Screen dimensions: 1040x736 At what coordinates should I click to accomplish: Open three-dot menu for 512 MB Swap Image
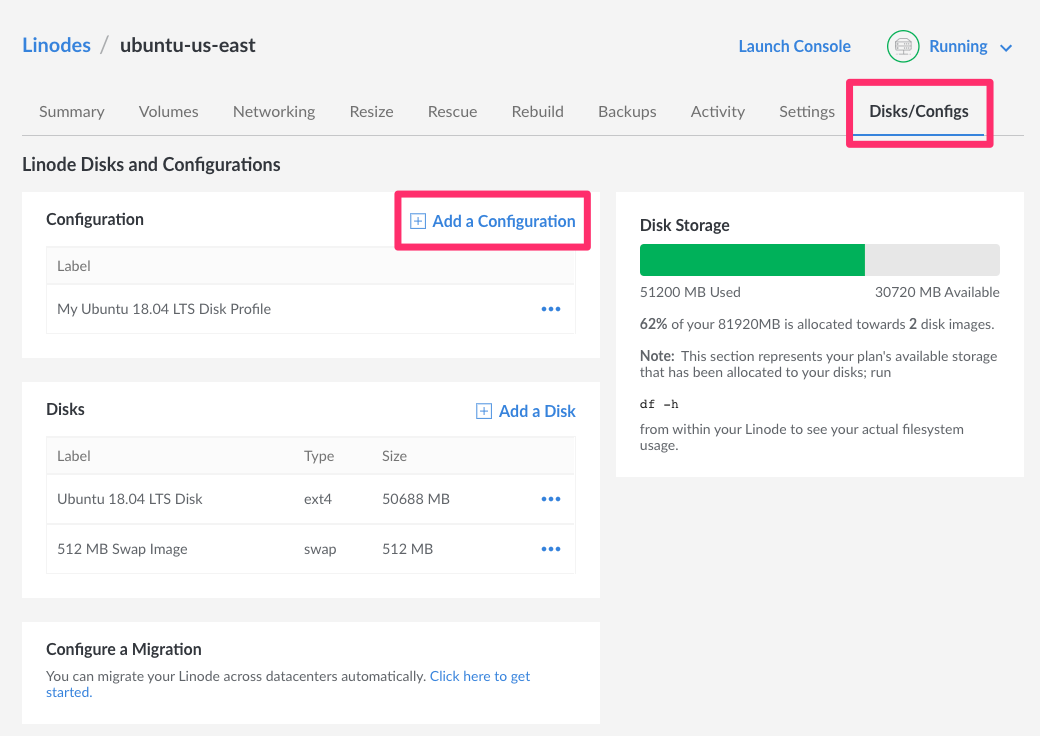(550, 549)
